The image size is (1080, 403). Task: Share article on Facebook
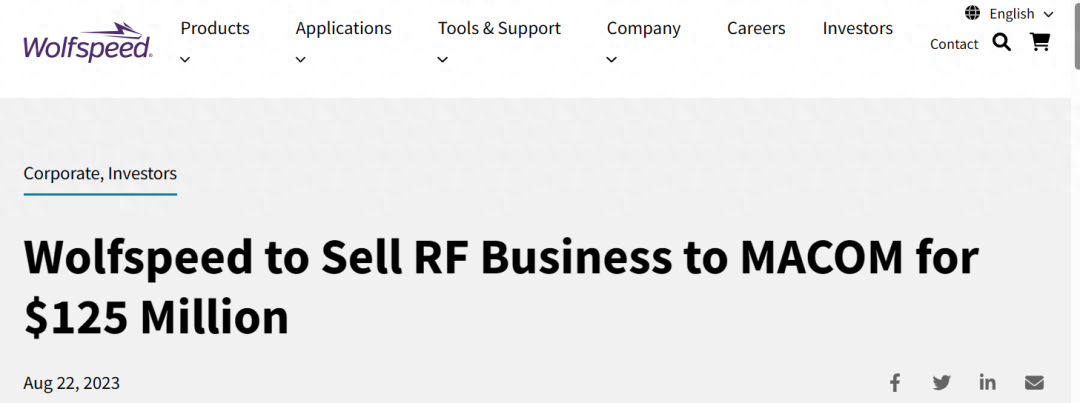coord(895,382)
